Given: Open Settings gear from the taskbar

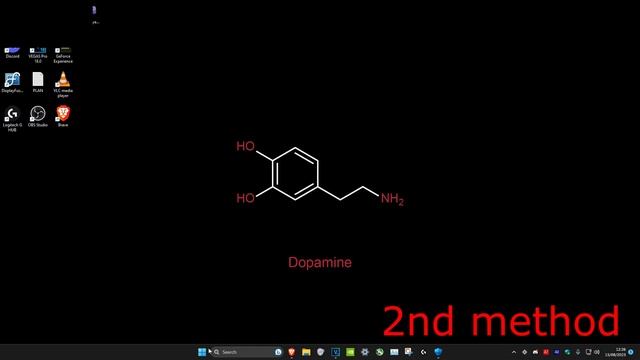Looking at the screenshot, I should pos(365,352).
